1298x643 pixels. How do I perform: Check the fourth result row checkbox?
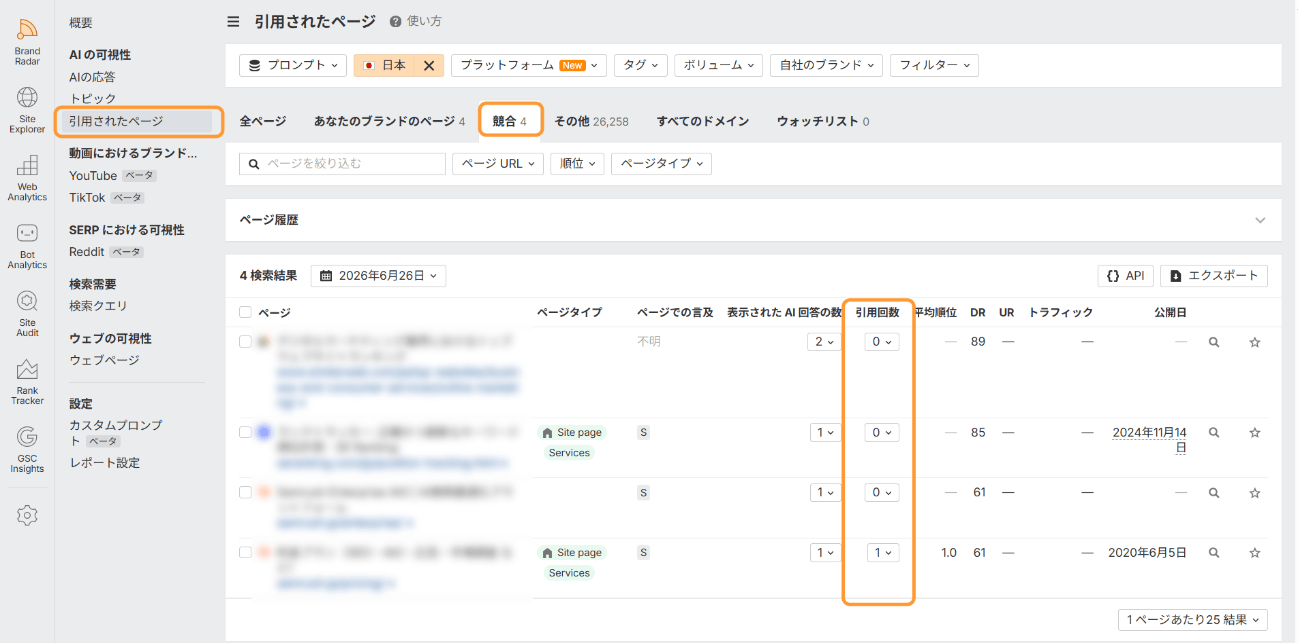tap(246, 552)
